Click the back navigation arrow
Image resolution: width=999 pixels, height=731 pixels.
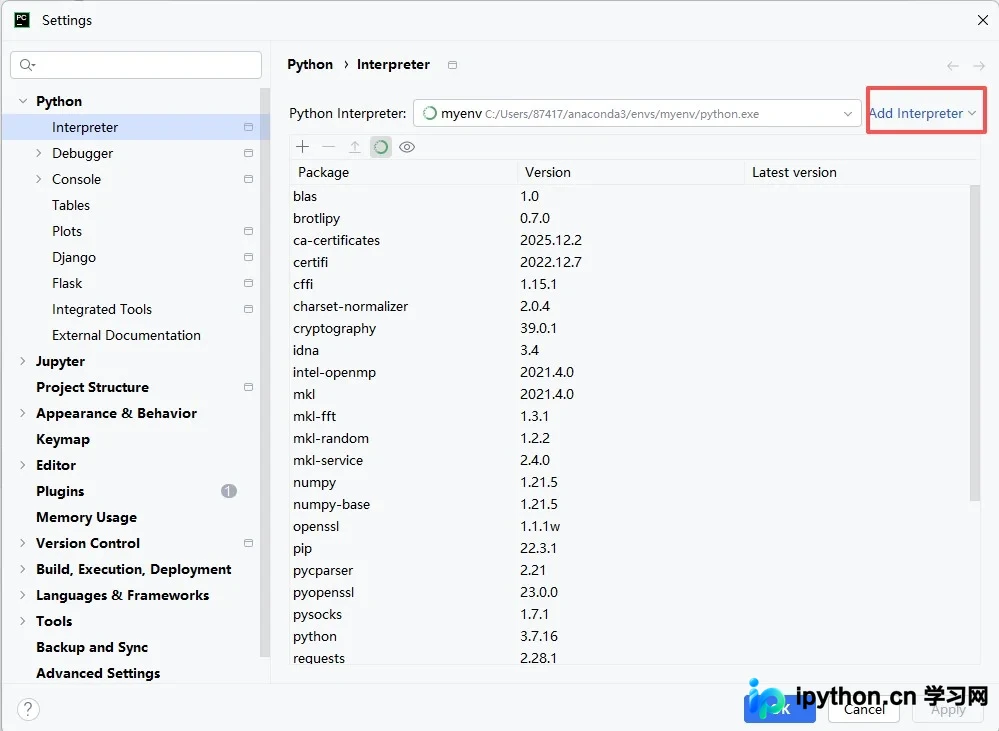click(953, 66)
